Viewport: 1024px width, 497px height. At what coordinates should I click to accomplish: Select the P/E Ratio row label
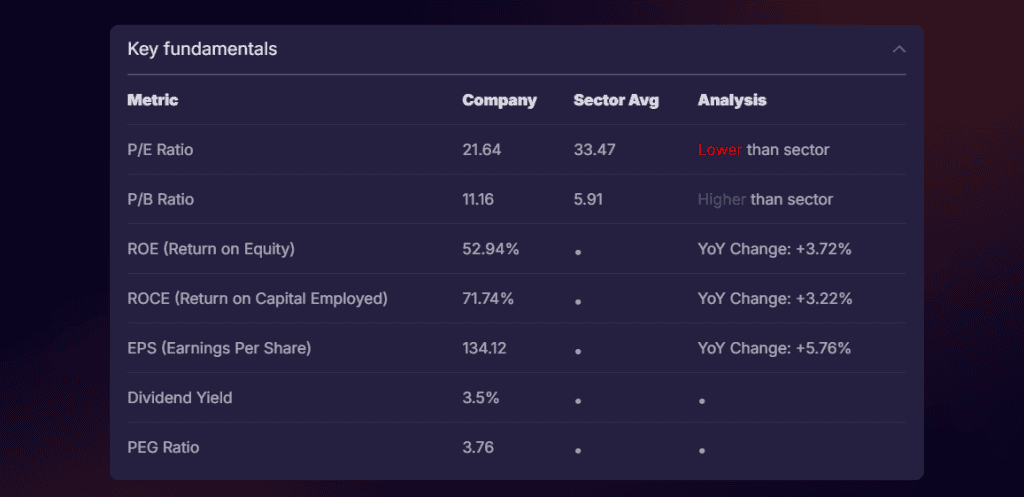[x=160, y=150]
